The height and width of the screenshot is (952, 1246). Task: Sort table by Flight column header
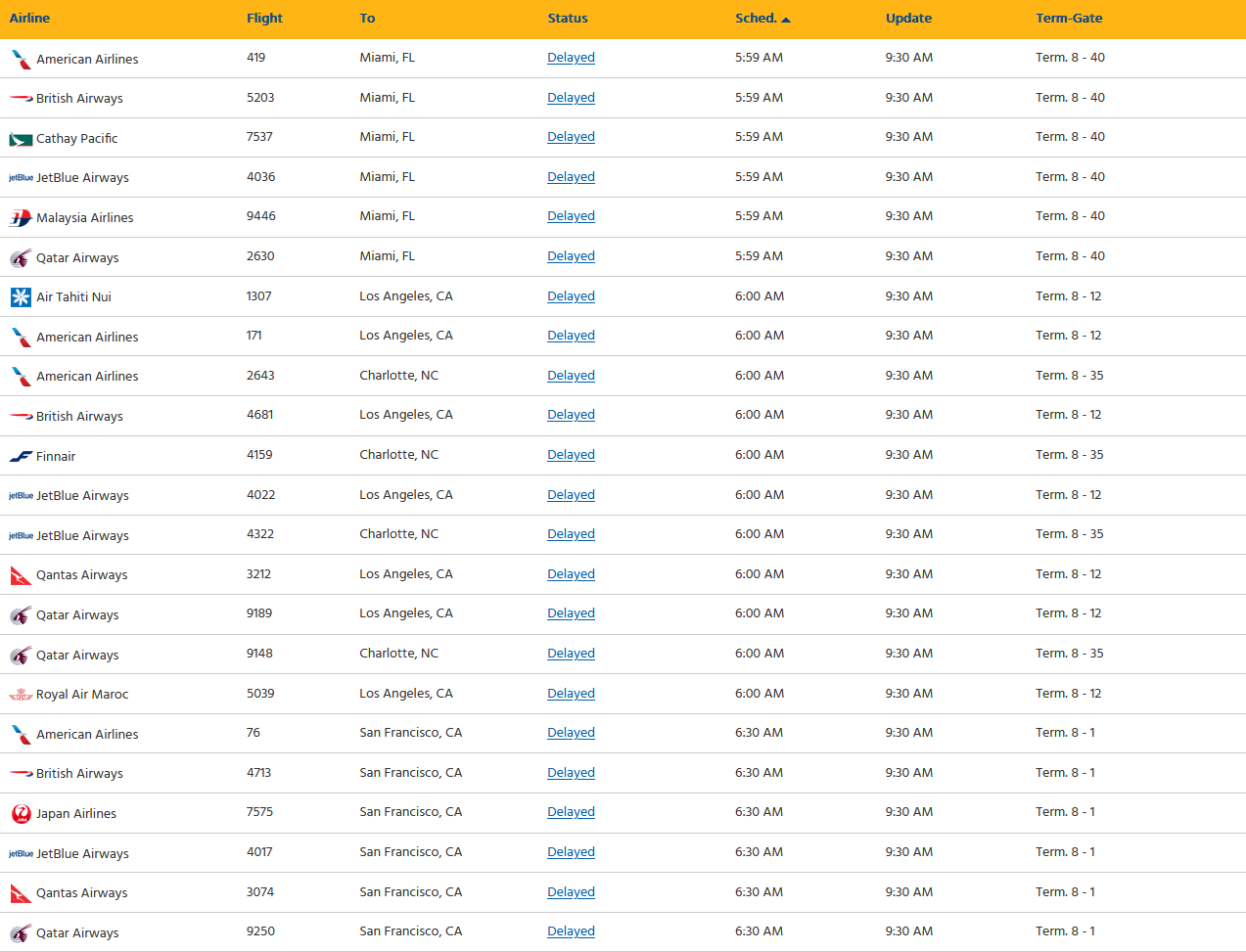(264, 19)
